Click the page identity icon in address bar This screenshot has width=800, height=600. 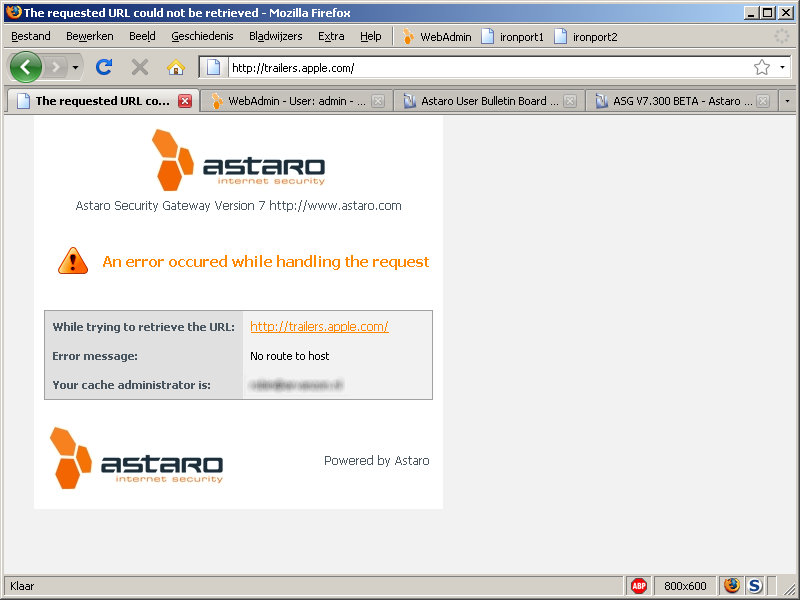coord(213,67)
